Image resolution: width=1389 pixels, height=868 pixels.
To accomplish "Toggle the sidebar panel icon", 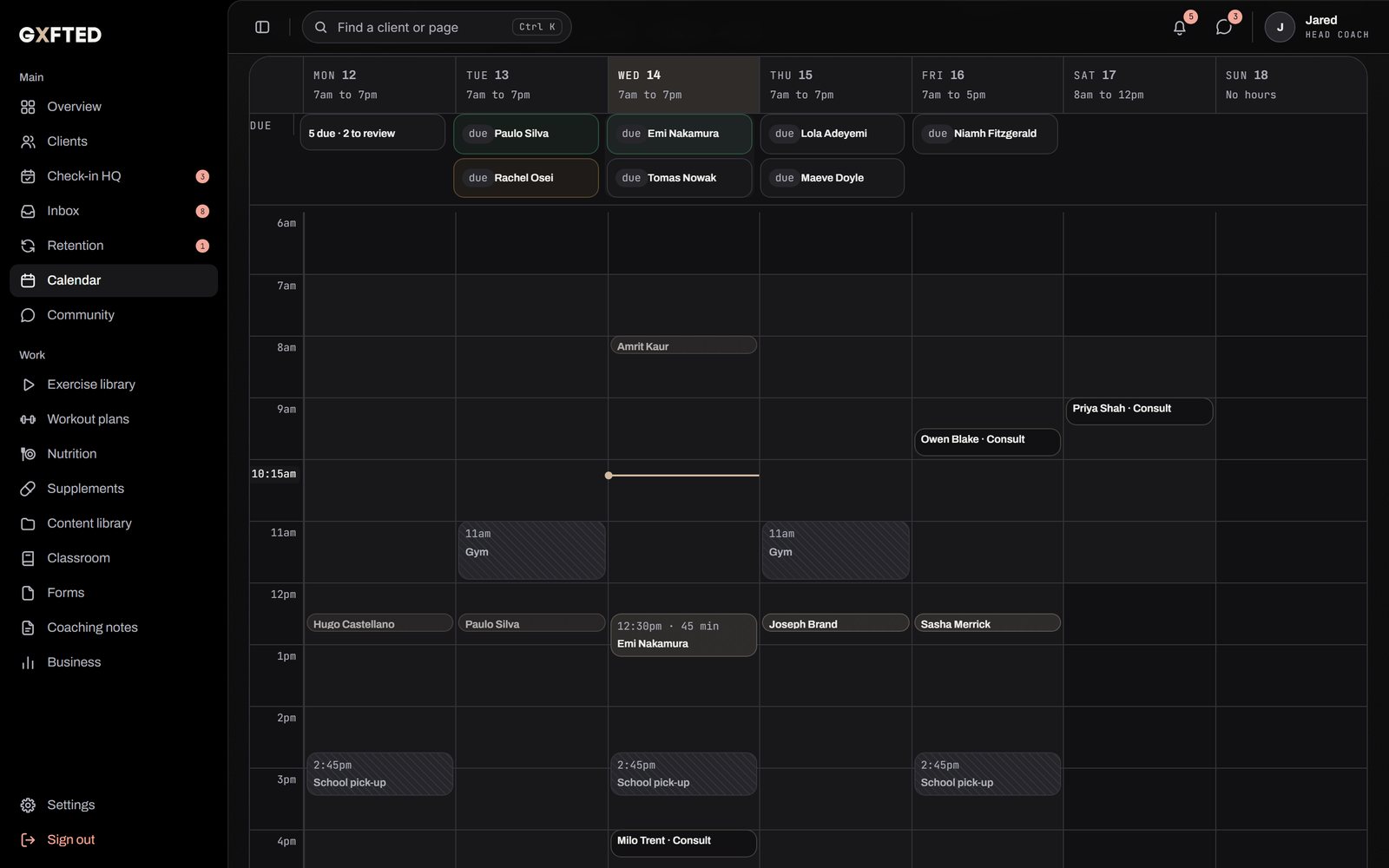I will pyautogui.click(x=262, y=27).
